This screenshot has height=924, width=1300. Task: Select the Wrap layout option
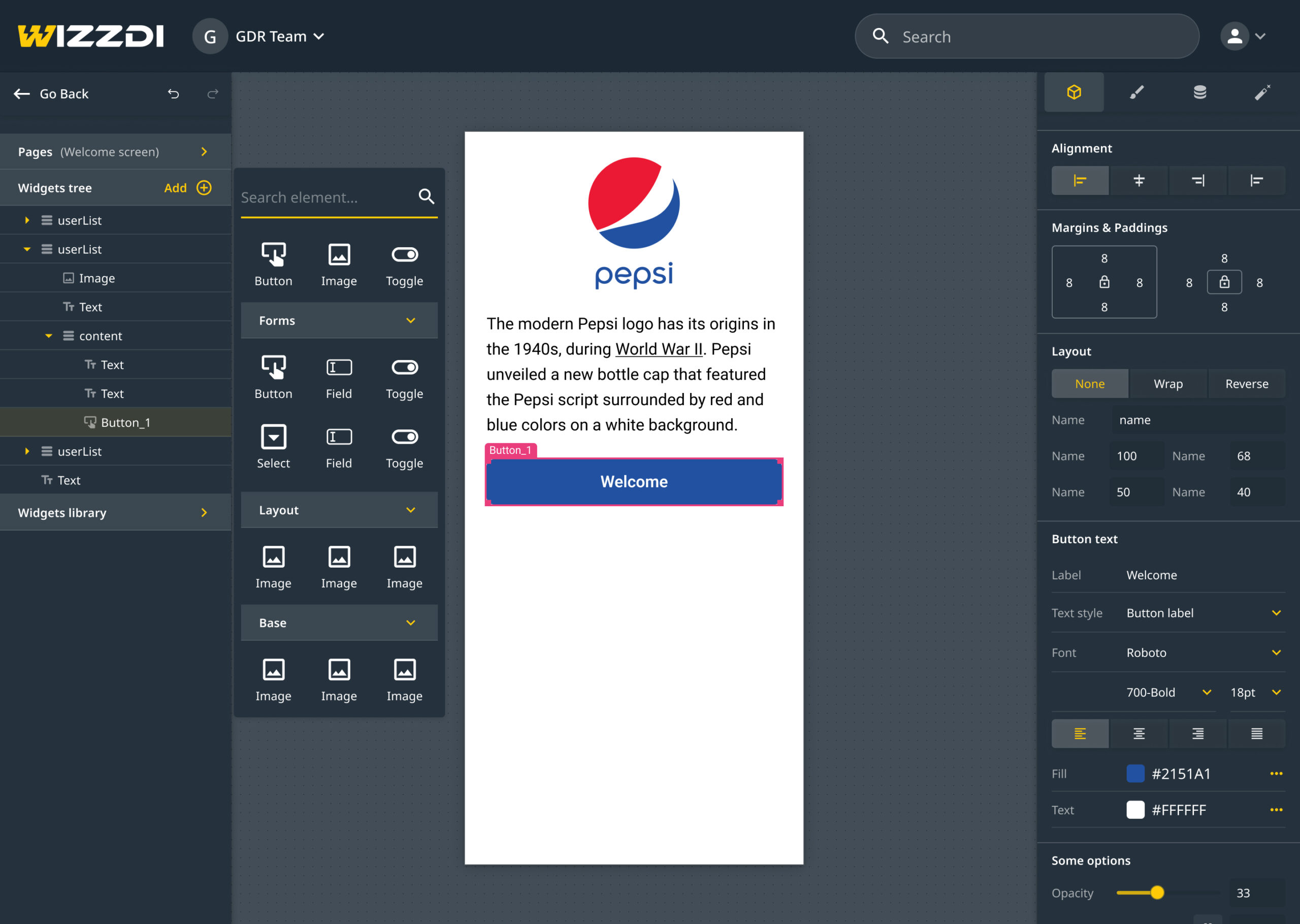coord(1168,384)
